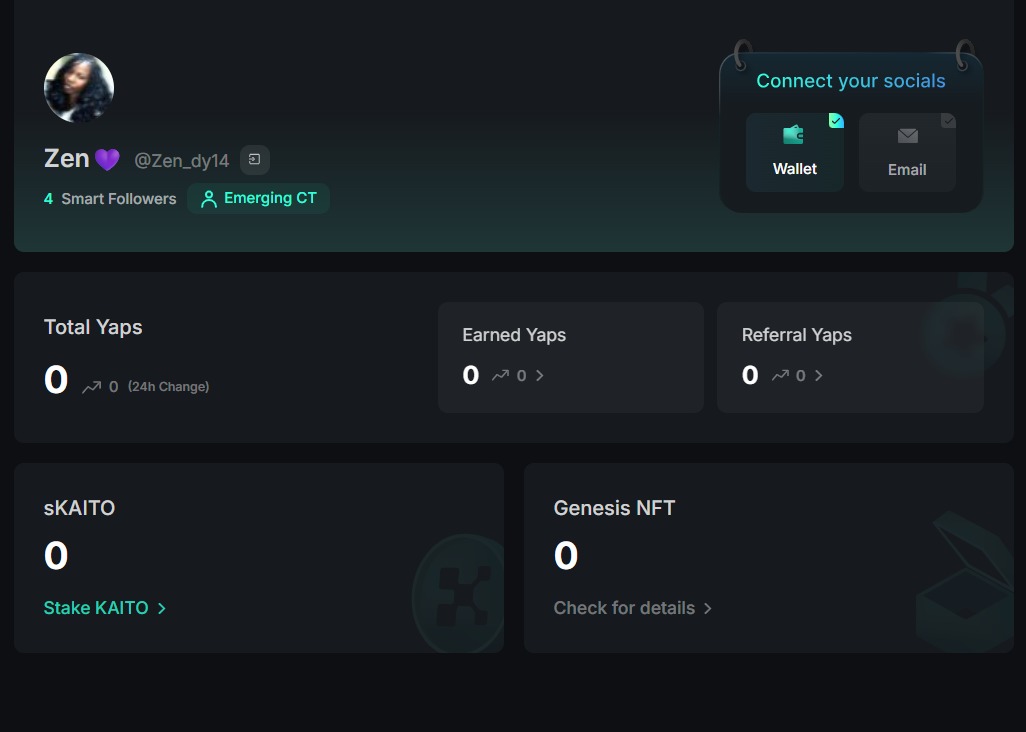Screen dimensions: 1026x732
Task: Click the sKAITO heading
Action: point(79,508)
